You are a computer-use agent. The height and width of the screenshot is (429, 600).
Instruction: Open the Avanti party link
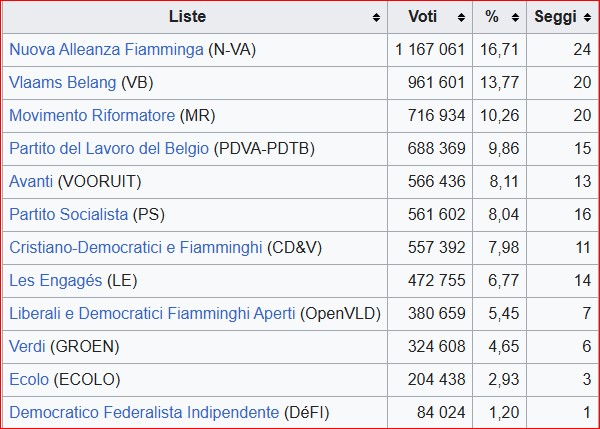click(x=31, y=181)
